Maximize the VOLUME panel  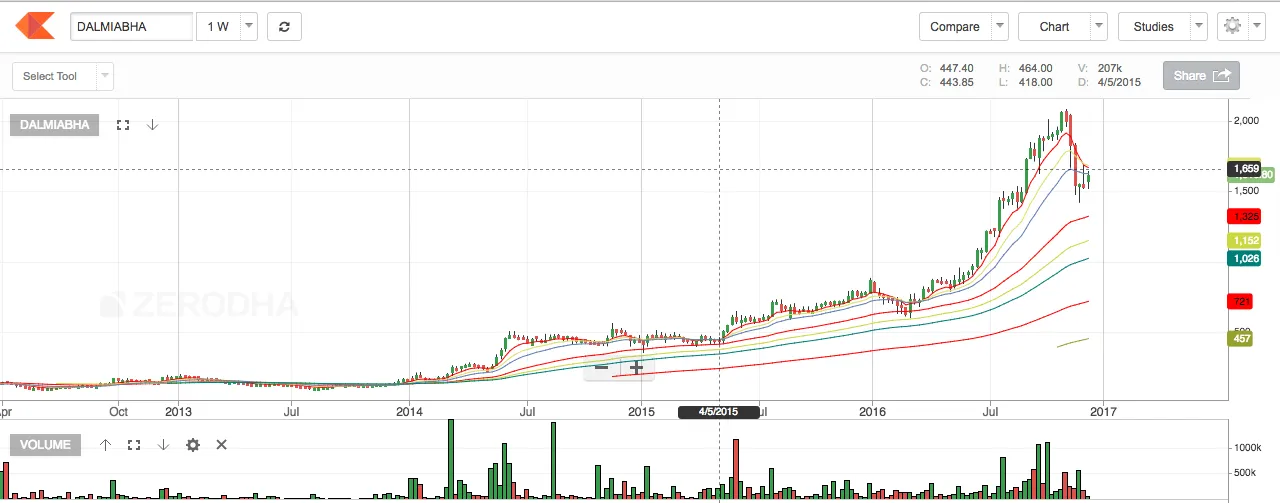(134, 445)
